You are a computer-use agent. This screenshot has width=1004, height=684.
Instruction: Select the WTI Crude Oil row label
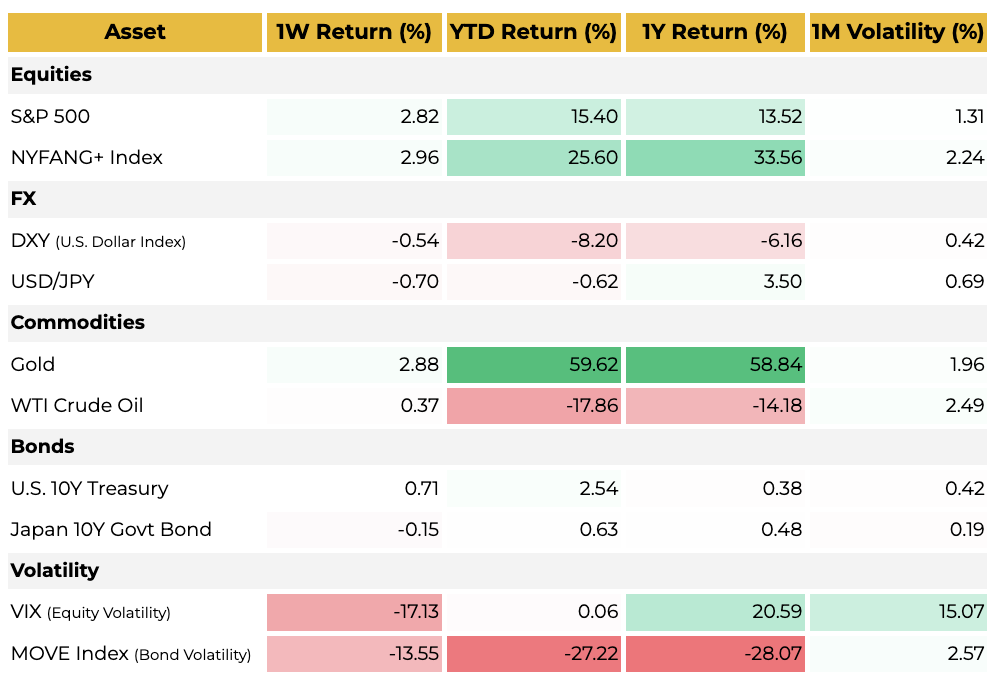(x=77, y=406)
